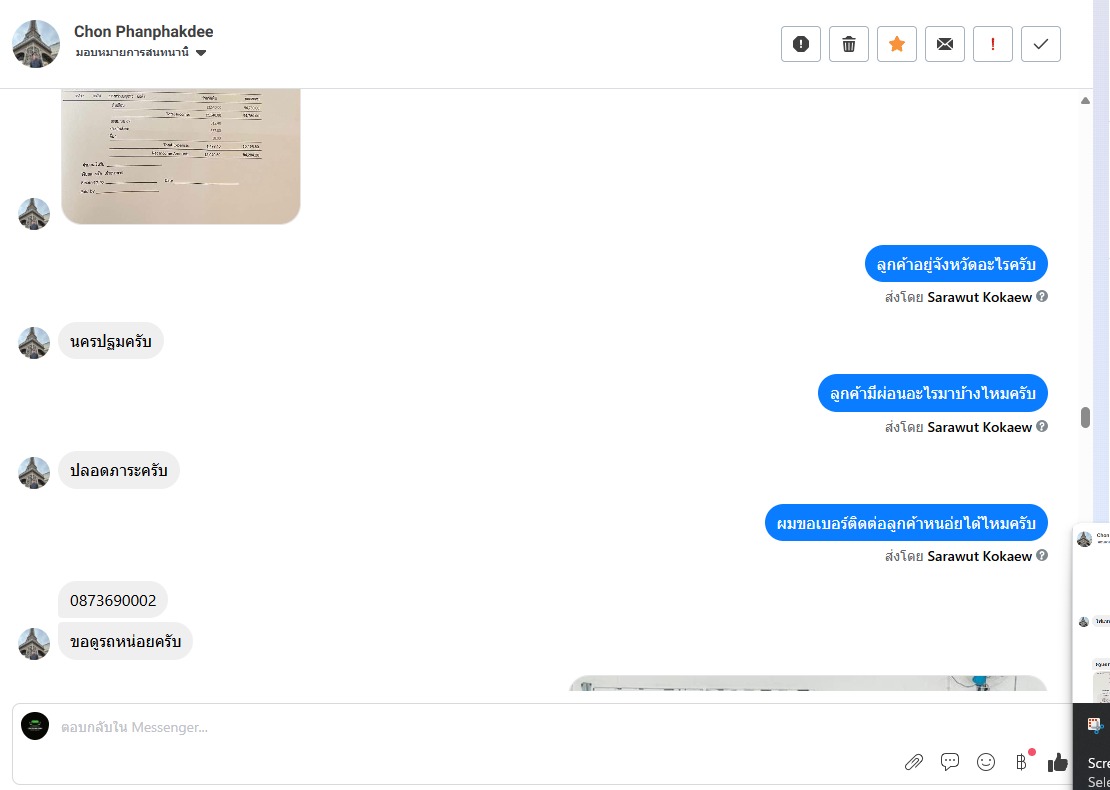Delete conversation using trash icon
This screenshot has height=790, width=1110.
849,44
